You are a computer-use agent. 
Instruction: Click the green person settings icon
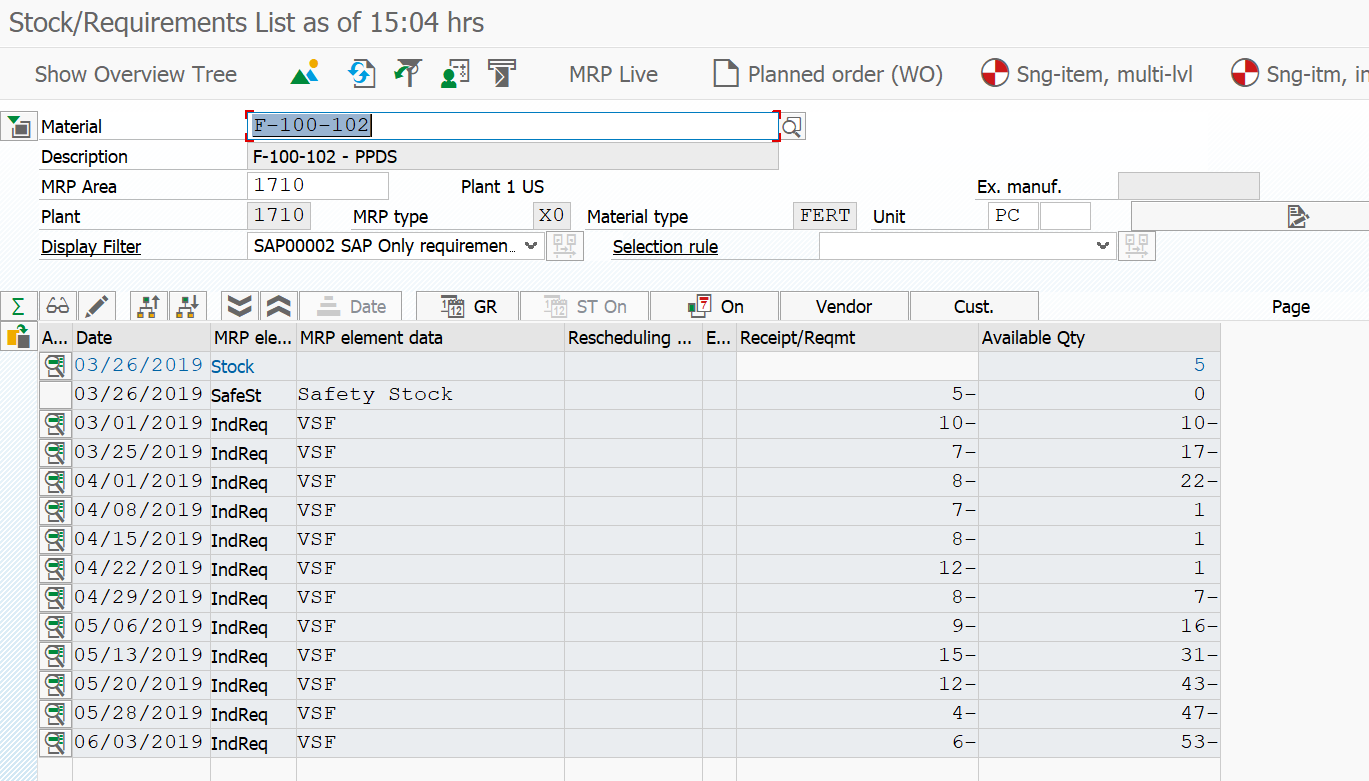[x=455, y=73]
